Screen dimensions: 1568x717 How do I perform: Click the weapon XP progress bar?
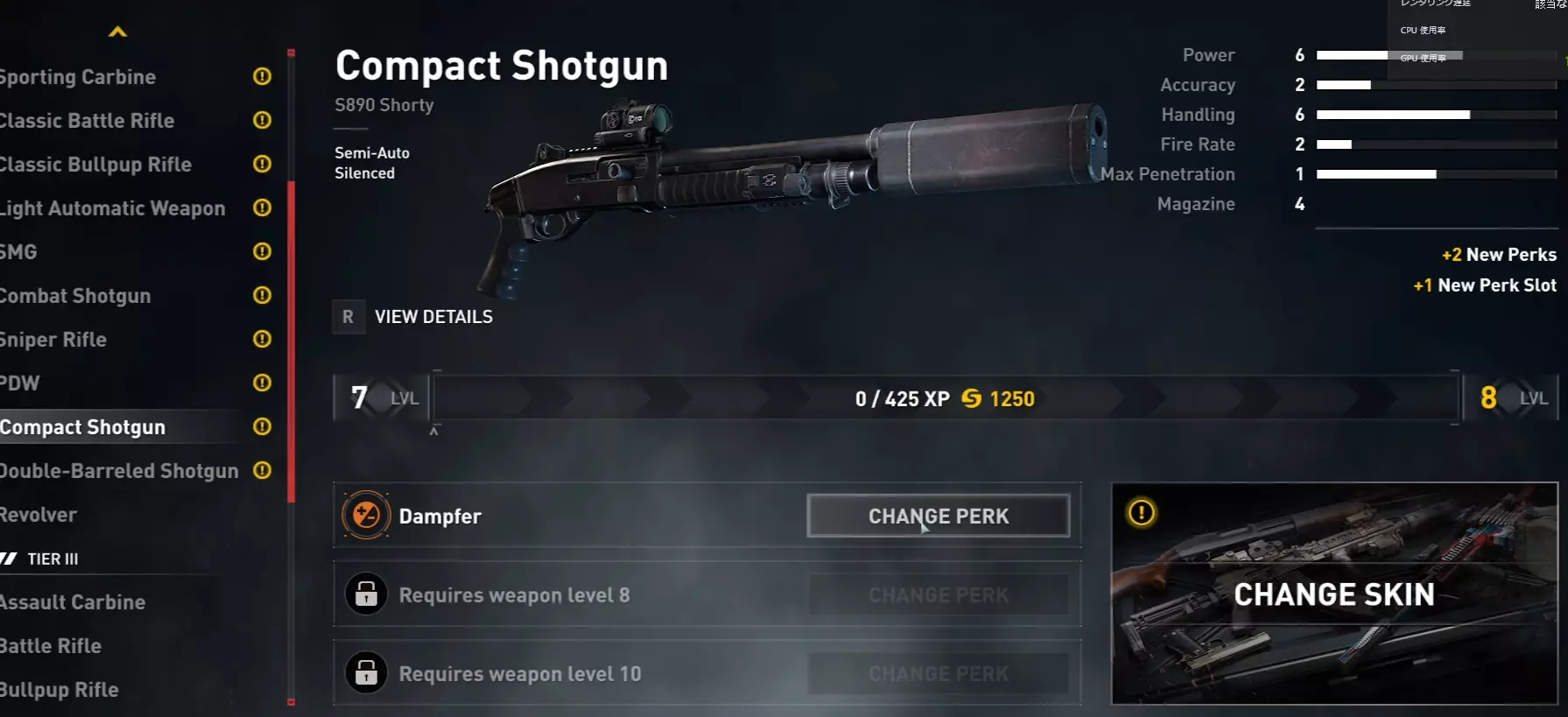pos(946,398)
